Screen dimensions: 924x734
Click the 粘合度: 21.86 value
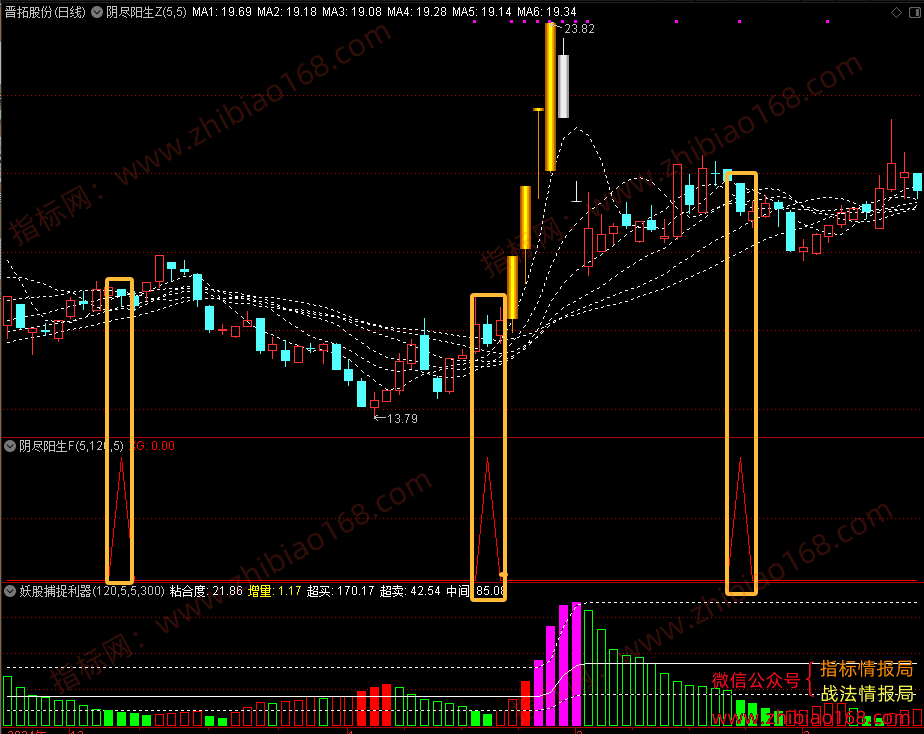pyautogui.click(x=206, y=591)
